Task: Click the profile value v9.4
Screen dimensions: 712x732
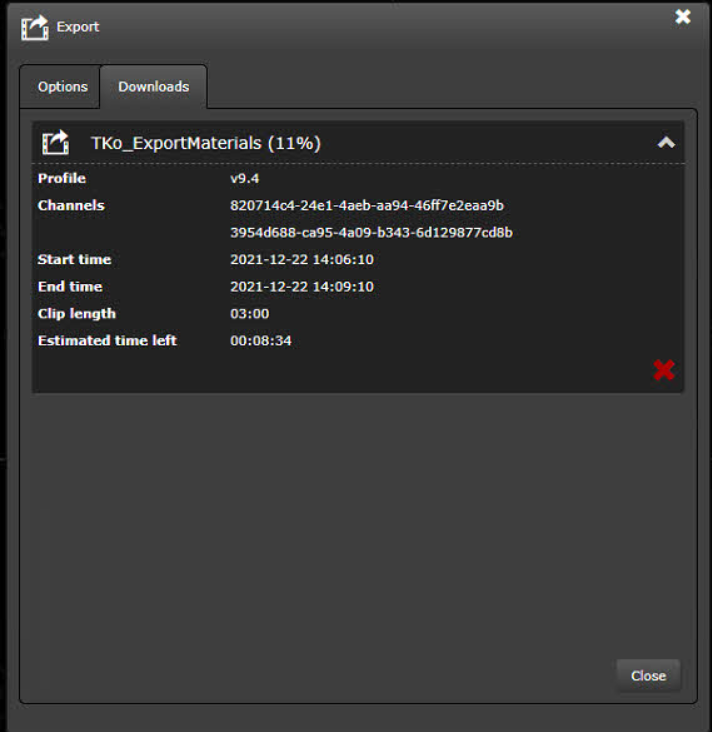Action: click(245, 179)
